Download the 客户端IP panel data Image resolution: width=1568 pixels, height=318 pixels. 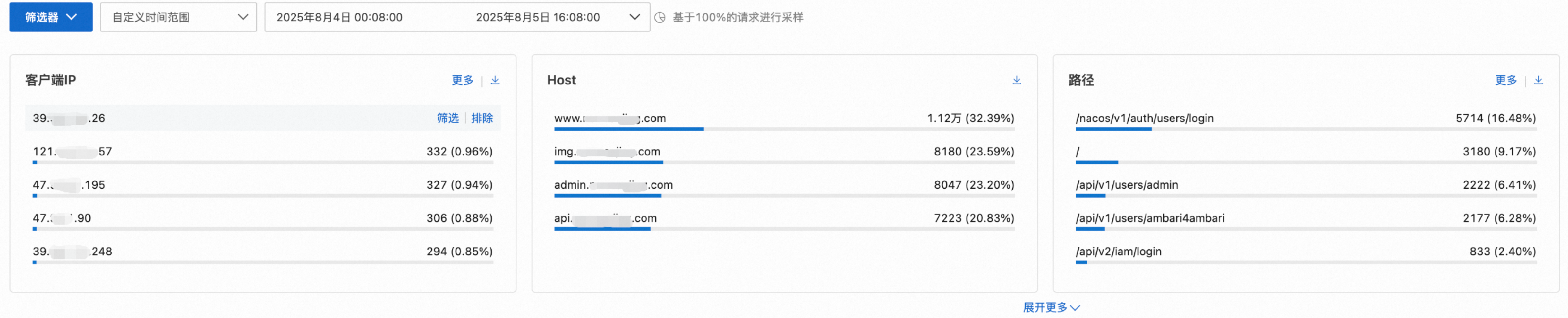[495, 80]
